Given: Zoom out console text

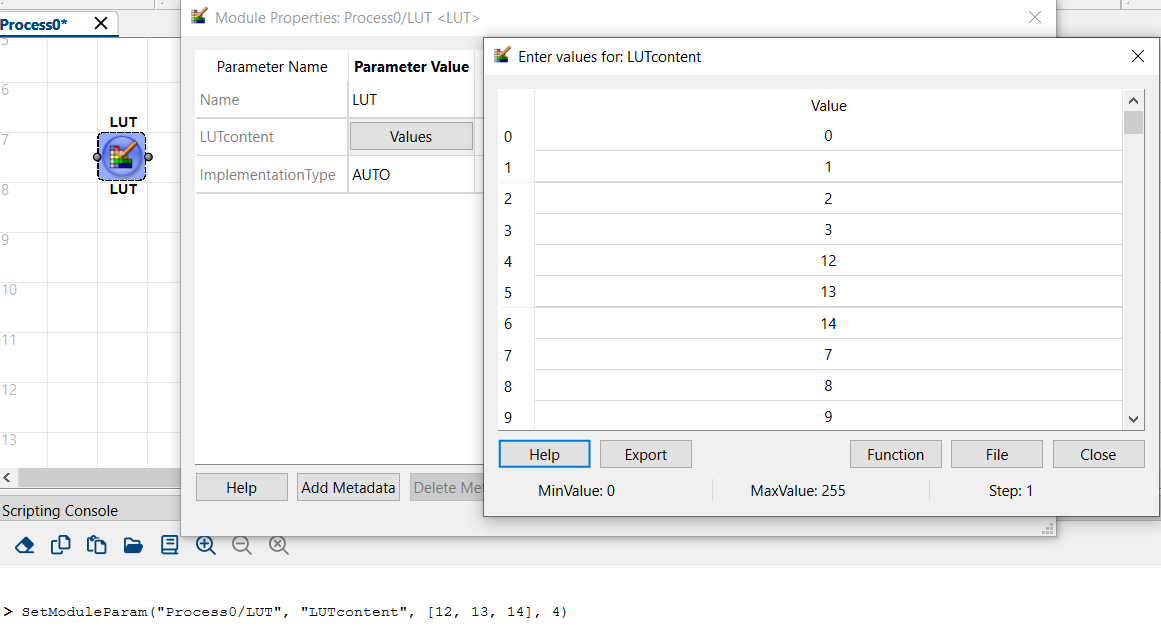Looking at the screenshot, I should pyautogui.click(x=242, y=545).
